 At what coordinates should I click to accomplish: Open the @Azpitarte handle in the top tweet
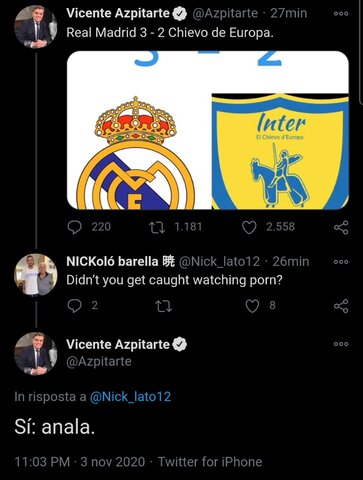tap(225, 13)
